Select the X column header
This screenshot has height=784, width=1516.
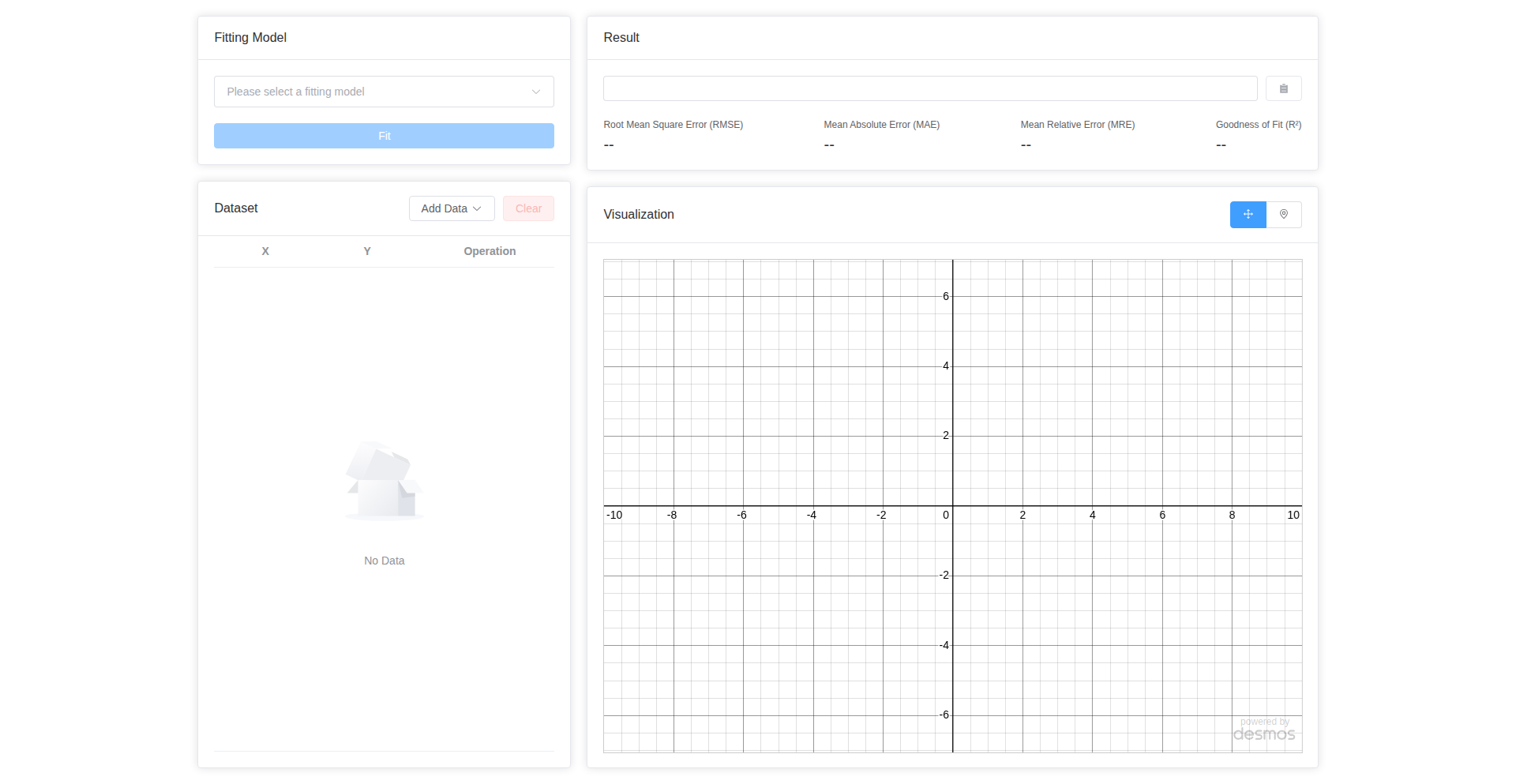[265, 251]
